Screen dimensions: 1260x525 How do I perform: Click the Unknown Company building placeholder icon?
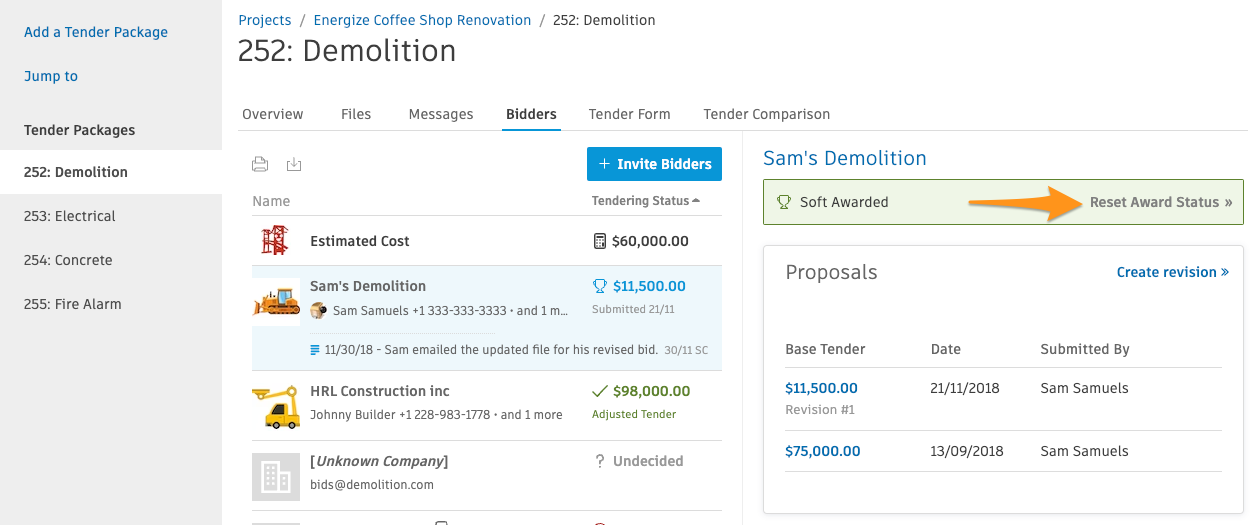276,476
